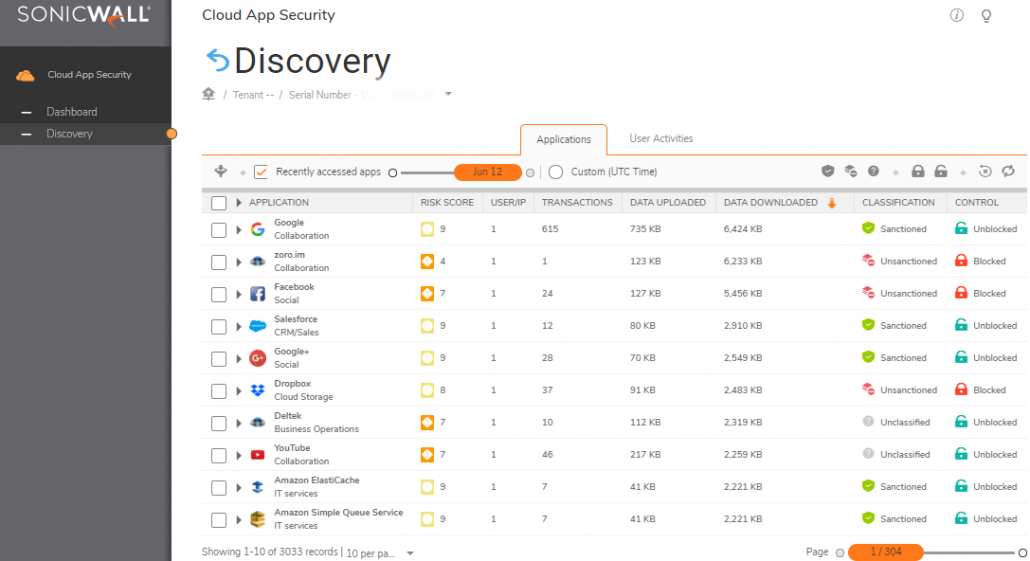This screenshot has height=561, width=1030.
Task: Click the unsanction stack icon in toolbar
Action: [851, 171]
